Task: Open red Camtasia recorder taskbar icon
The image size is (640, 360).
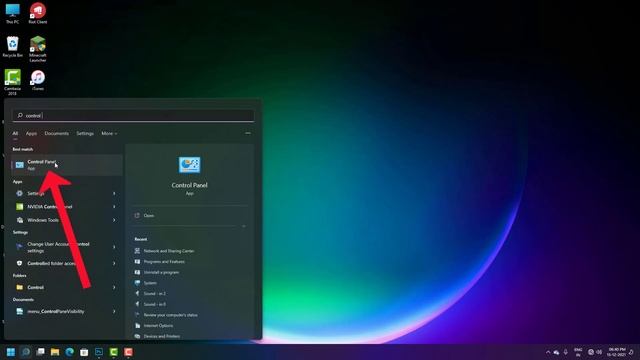Action: point(128,352)
